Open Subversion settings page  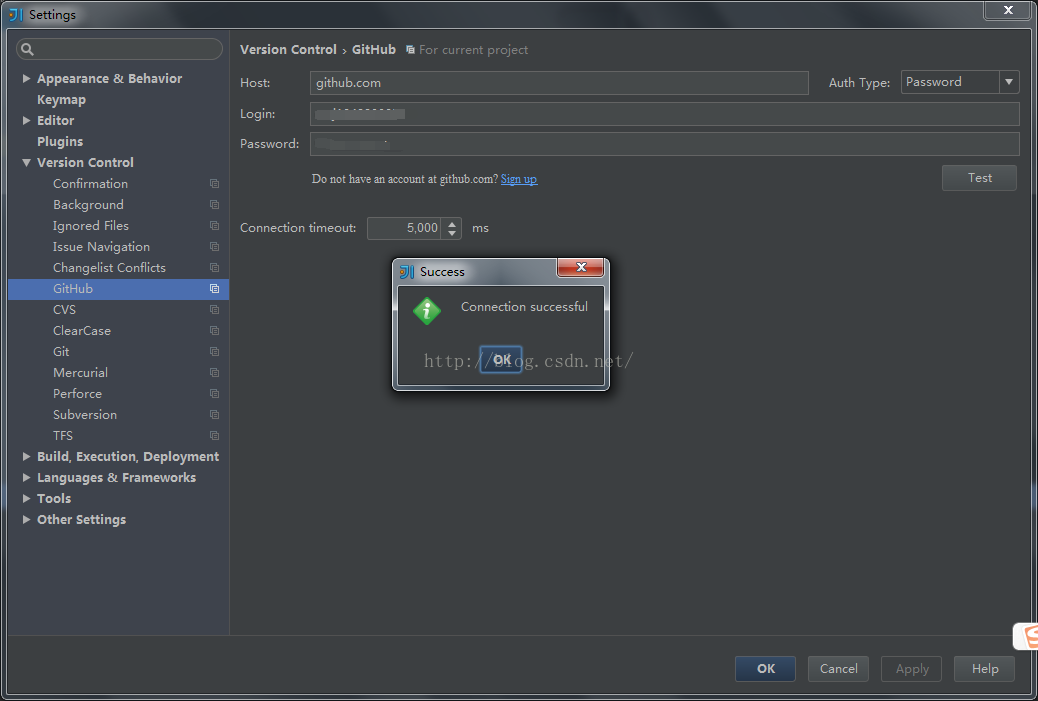coord(85,414)
